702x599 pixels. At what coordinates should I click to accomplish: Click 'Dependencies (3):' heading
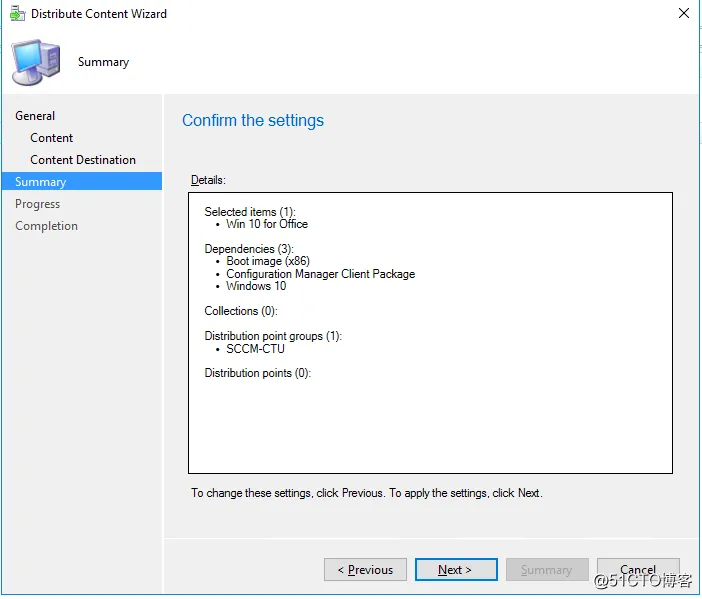click(249, 248)
